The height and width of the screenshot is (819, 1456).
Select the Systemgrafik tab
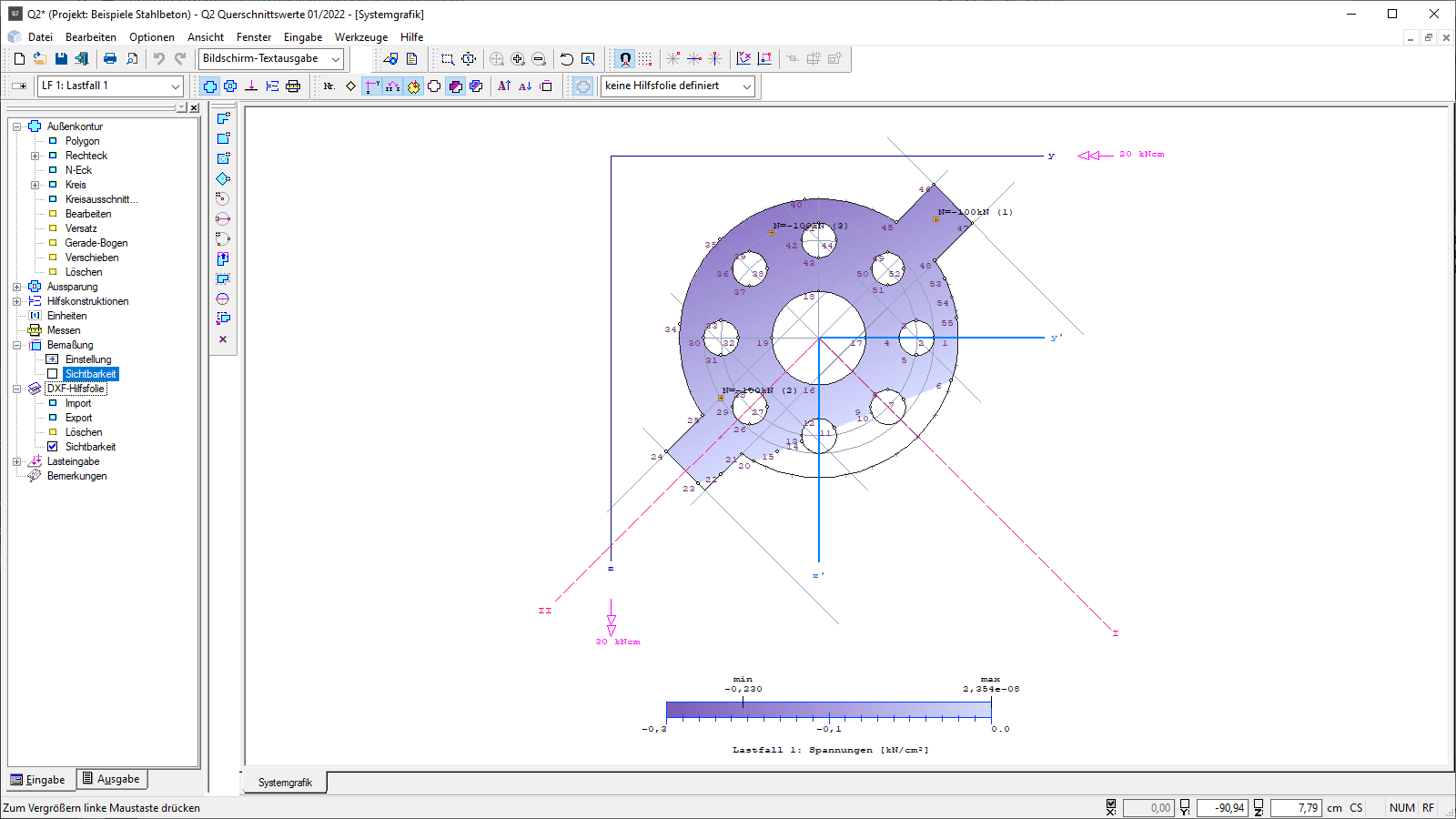click(285, 783)
